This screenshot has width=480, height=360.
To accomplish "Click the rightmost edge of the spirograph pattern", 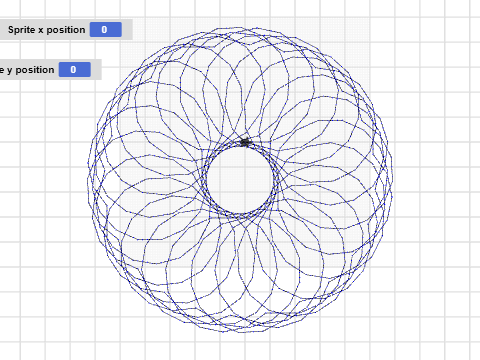I will coord(392,180).
